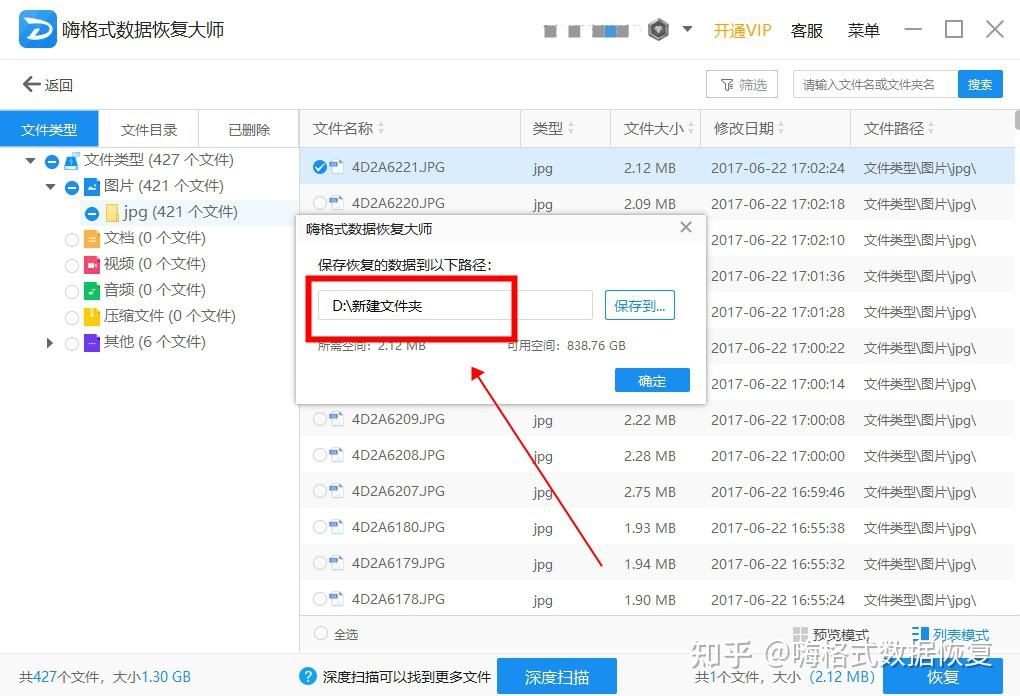Toggle jpg (421 个文件) checkbox
1020x696 pixels.
coord(92,214)
